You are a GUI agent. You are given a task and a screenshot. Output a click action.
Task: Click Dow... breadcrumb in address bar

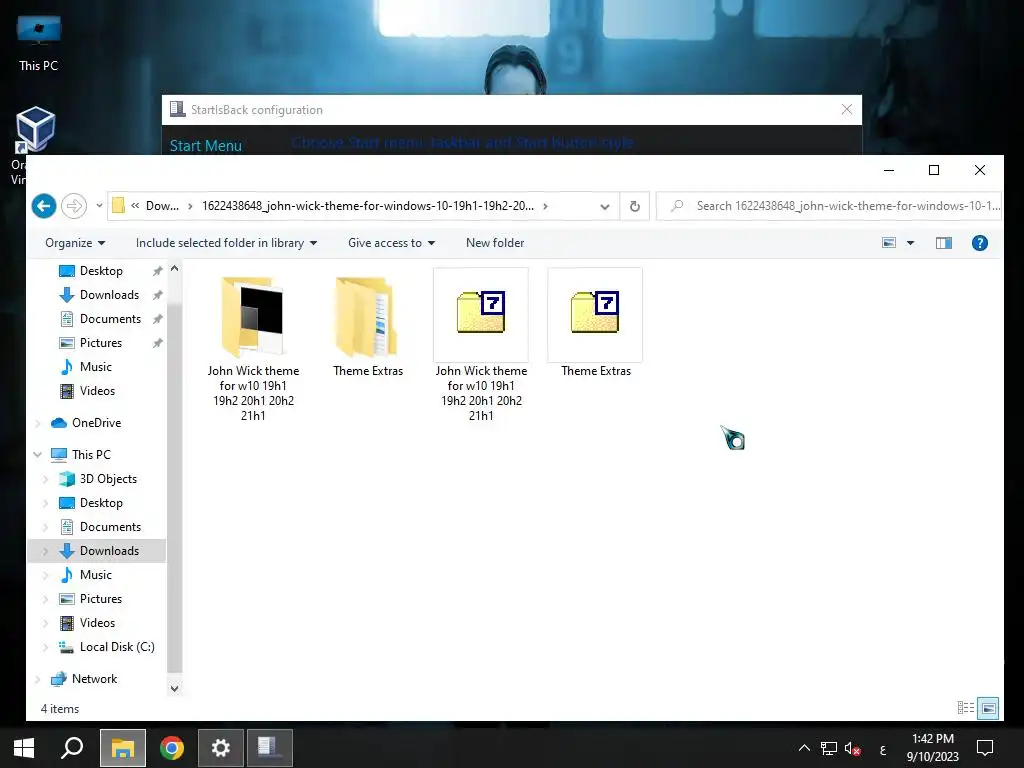click(163, 206)
